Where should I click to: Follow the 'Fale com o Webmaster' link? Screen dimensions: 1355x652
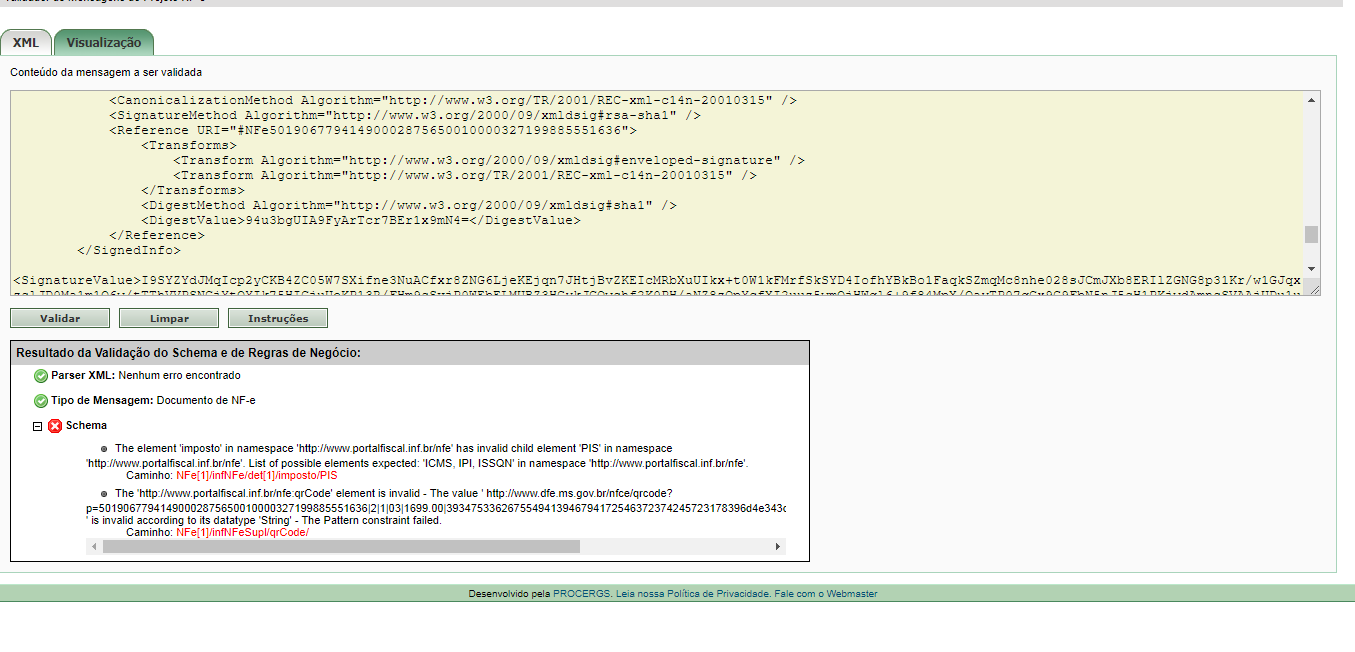826,594
